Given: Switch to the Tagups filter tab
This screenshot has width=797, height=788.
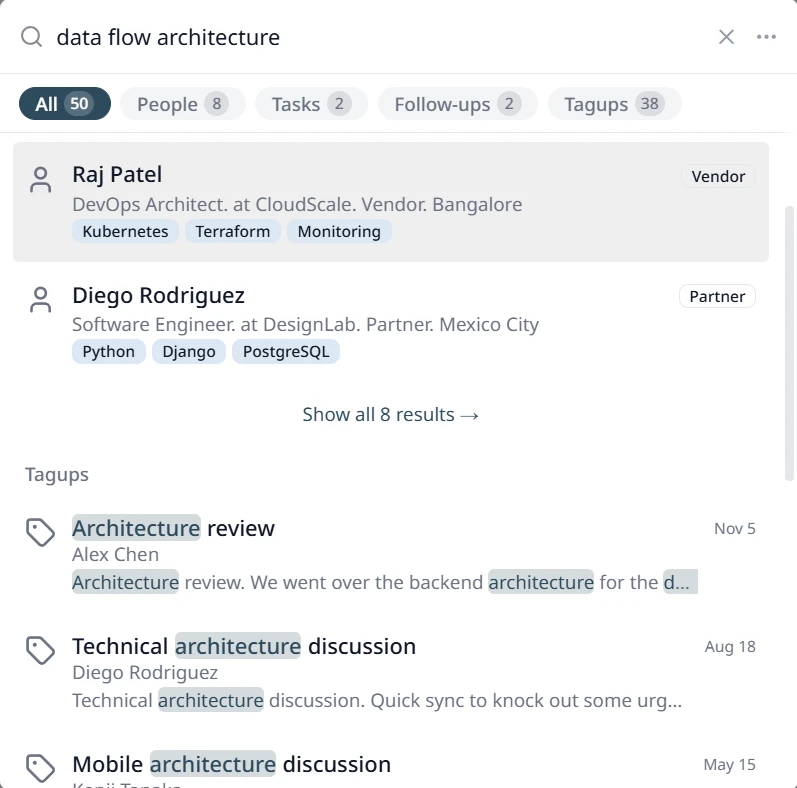Looking at the screenshot, I should (x=615, y=104).
